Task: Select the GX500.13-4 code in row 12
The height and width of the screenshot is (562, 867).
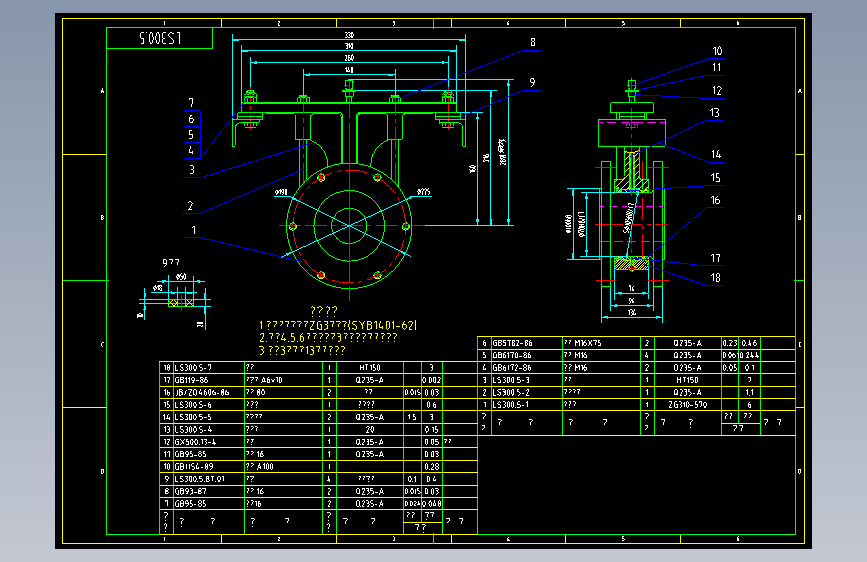Action: (x=208, y=442)
